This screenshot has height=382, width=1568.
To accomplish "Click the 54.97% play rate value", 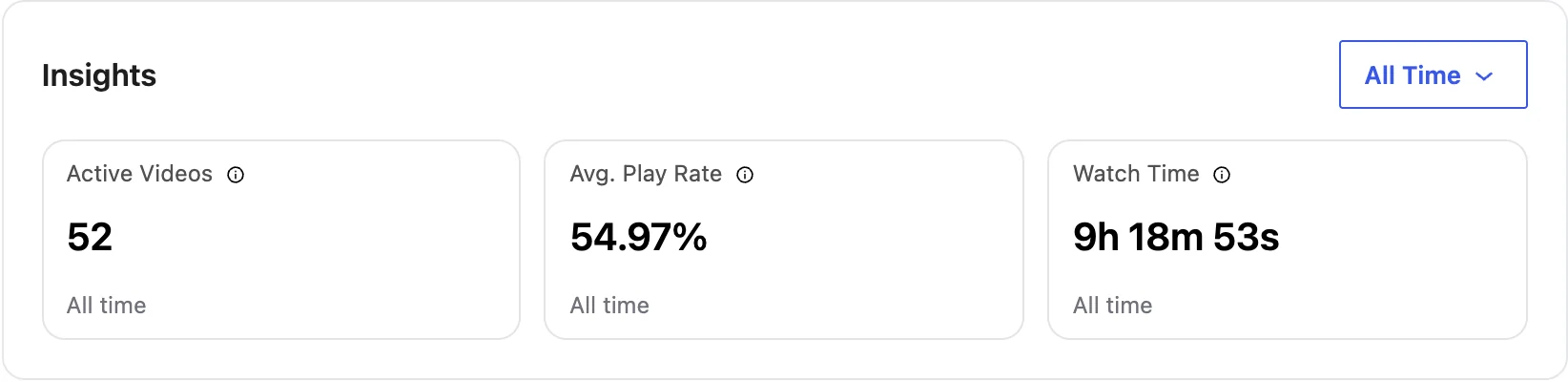I will pos(638,237).
